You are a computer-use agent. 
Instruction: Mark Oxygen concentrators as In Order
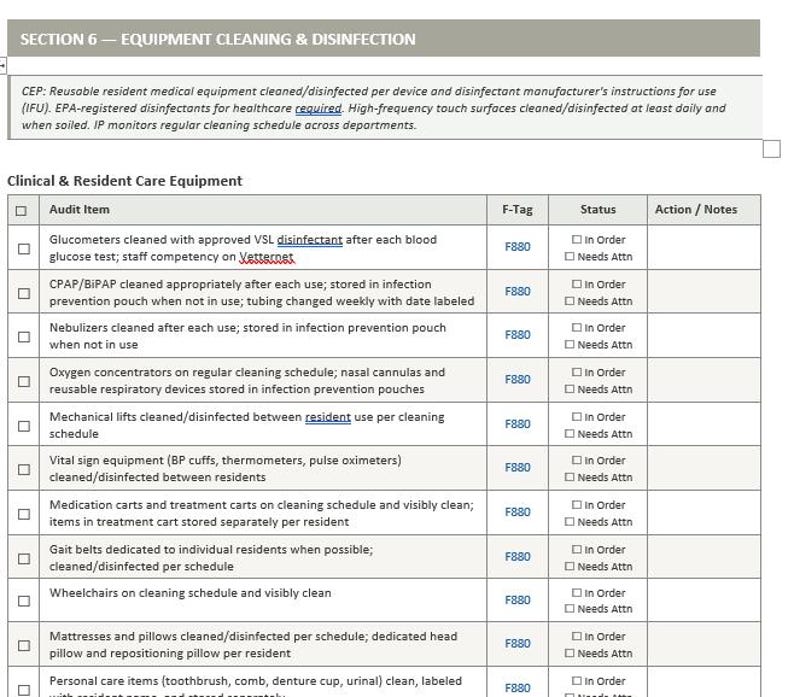pyautogui.click(x=576, y=372)
